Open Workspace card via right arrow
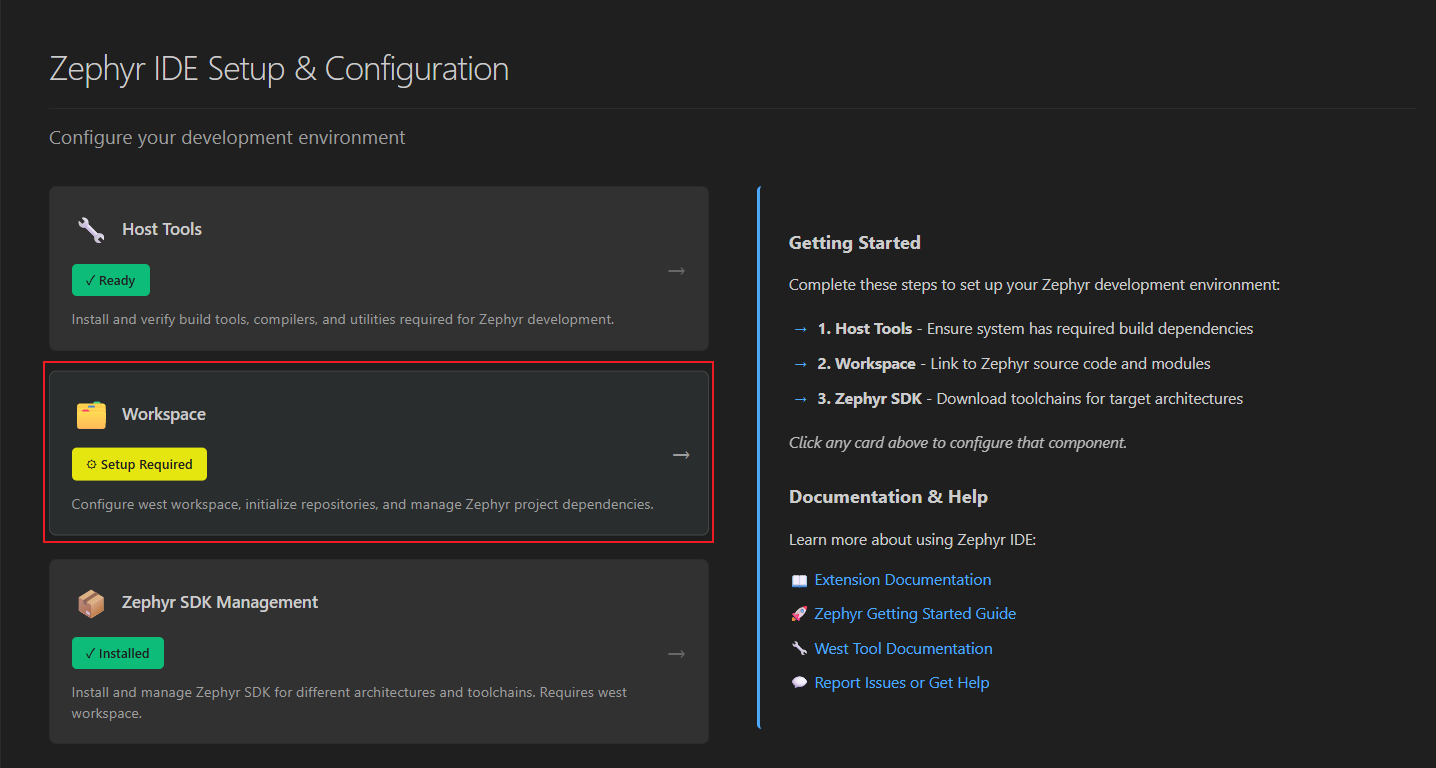The height and width of the screenshot is (768, 1436). coord(681,455)
